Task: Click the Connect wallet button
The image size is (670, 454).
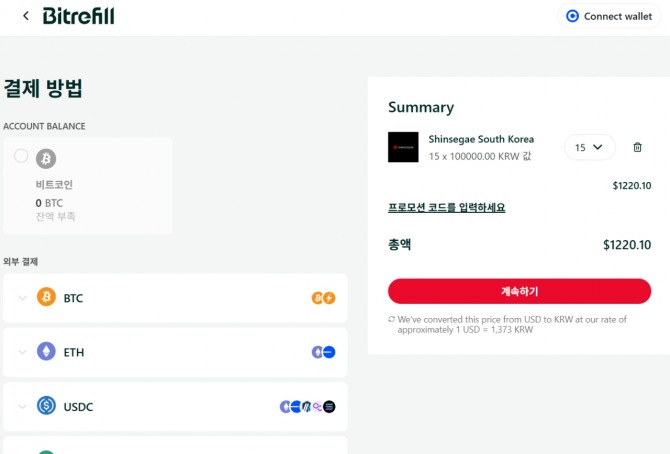Action: [x=608, y=16]
